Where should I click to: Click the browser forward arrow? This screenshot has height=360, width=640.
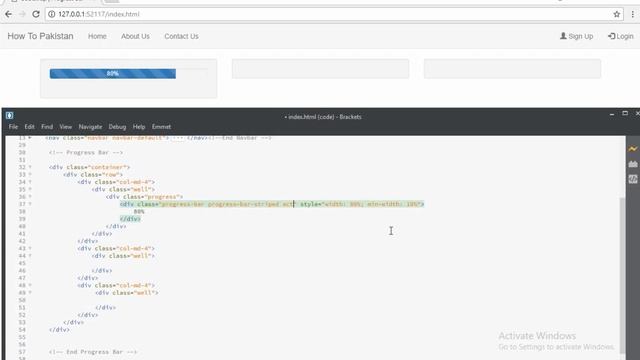pos(22,14)
